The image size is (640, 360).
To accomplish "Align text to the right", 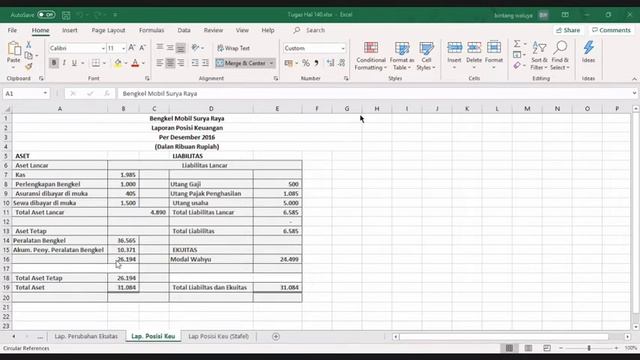I will pos(180,63).
